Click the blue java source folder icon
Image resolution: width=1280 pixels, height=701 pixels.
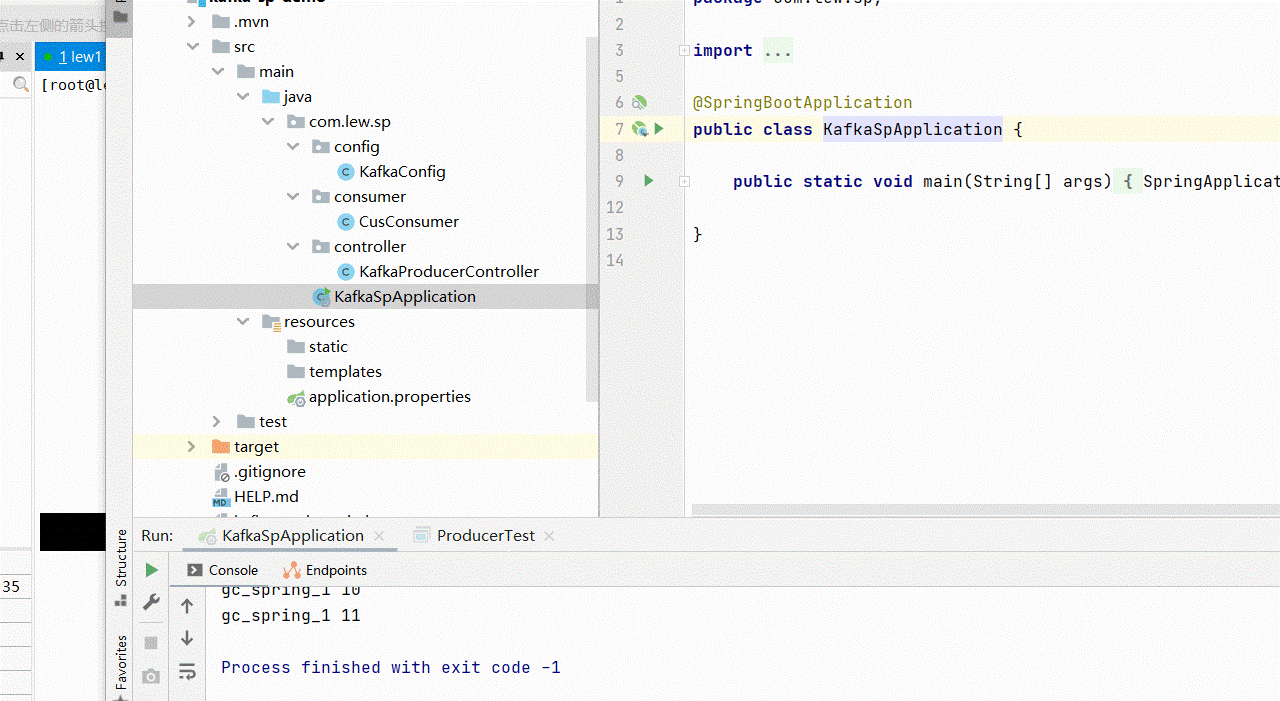pos(271,97)
